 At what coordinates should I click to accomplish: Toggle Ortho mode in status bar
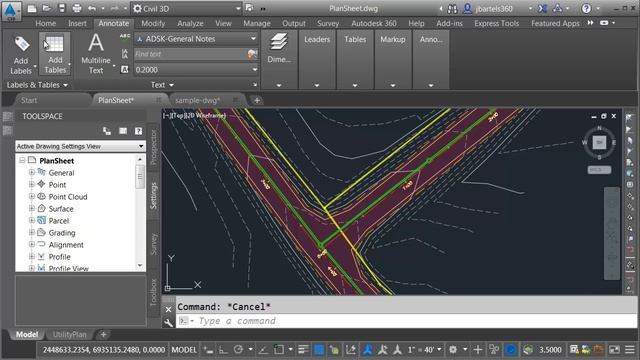point(223,350)
